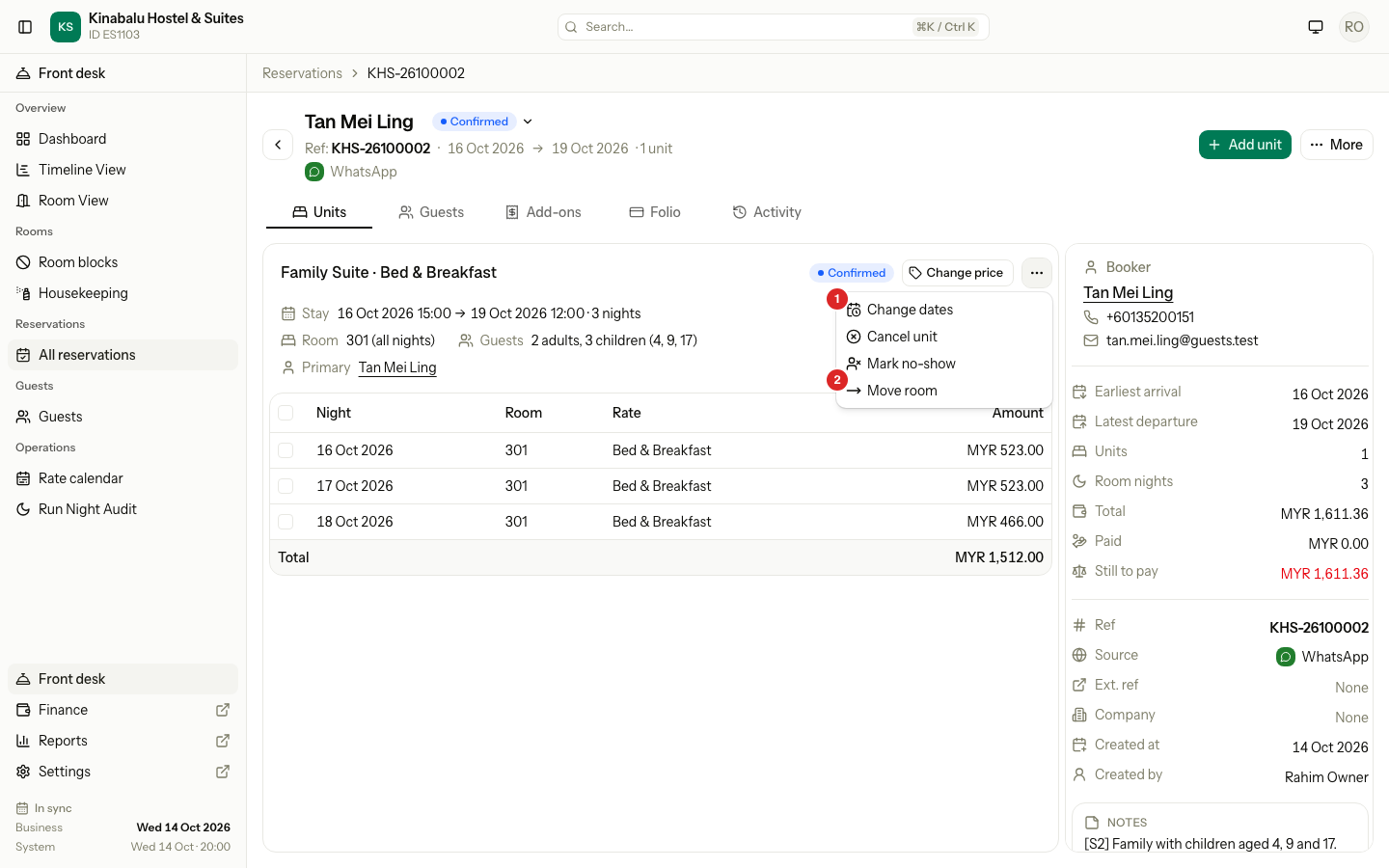Open Reports external link icon
This screenshot has height=868, width=1389.
[x=223, y=741]
